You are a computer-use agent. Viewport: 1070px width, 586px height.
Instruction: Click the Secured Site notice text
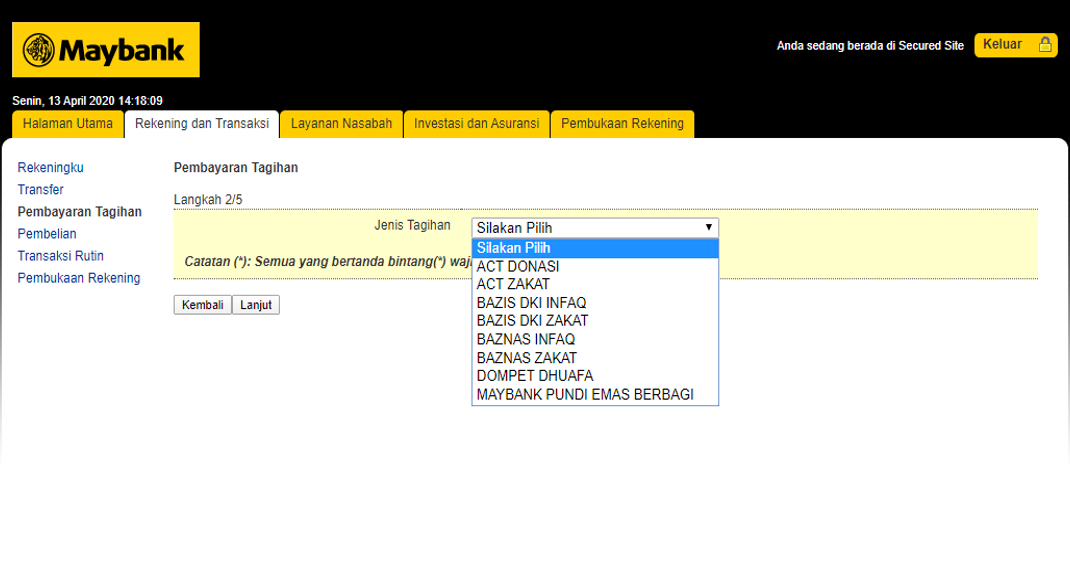tap(870, 46)
